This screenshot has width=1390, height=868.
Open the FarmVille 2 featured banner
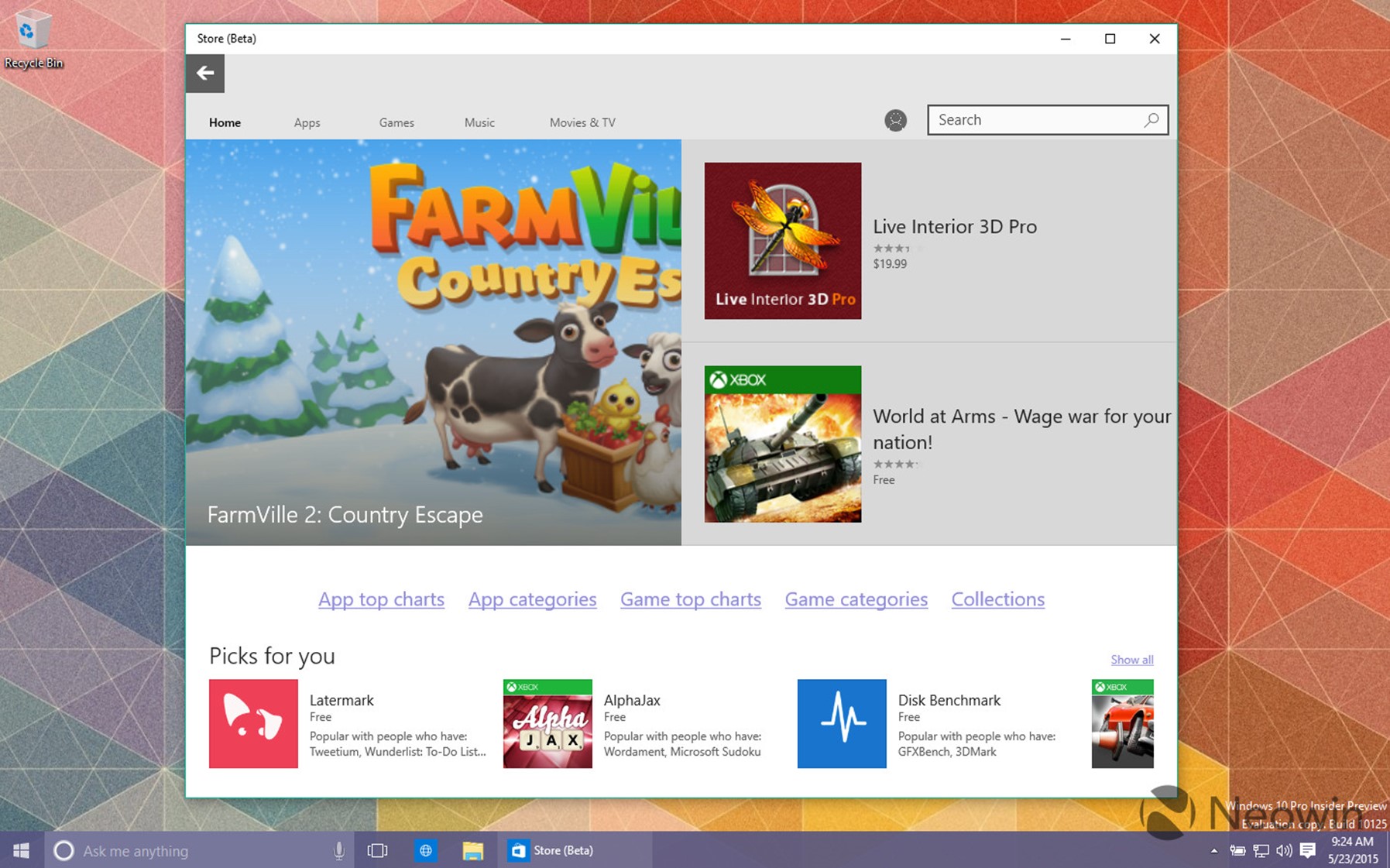[x=433, y=342]
